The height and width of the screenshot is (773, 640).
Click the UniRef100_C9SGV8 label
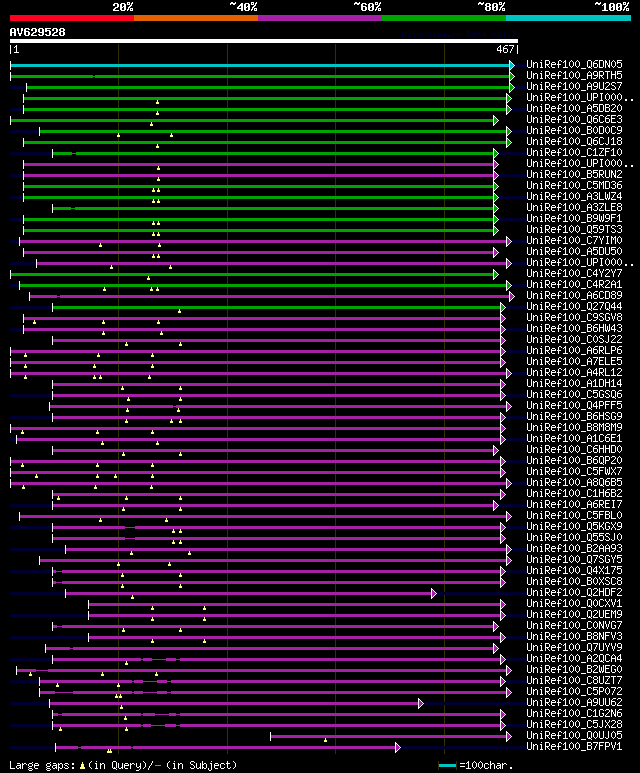(x=574, y=317)
